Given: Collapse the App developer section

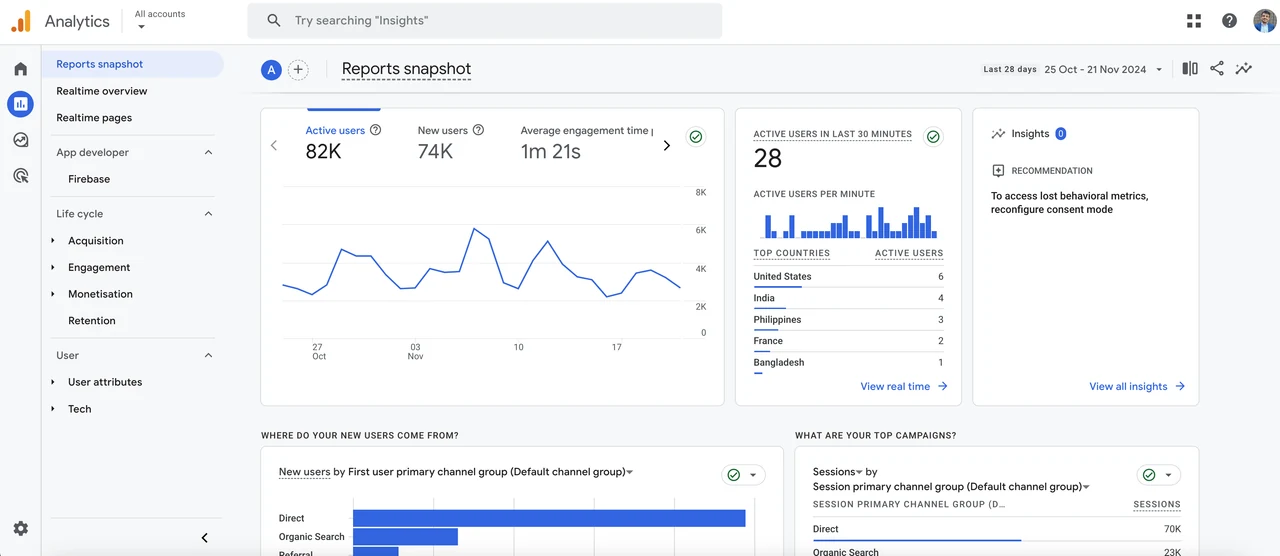Looking at the screenshot, I should click(x=208, y=153).
